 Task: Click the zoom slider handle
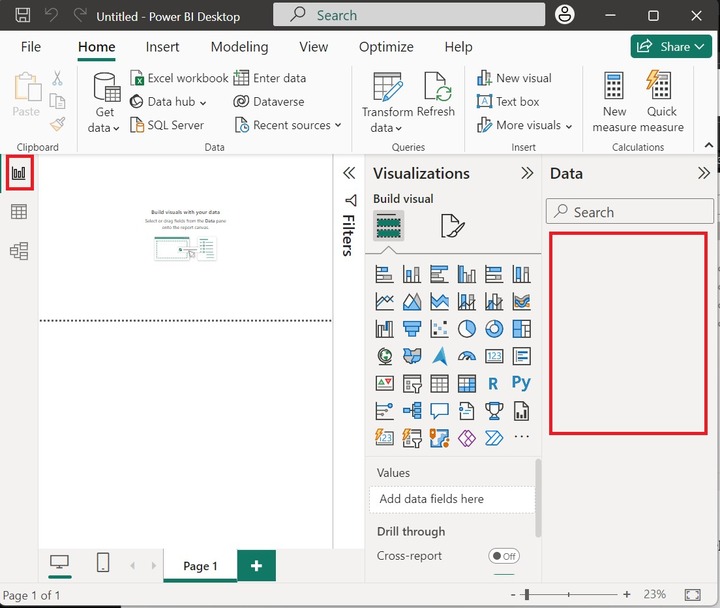527,595
